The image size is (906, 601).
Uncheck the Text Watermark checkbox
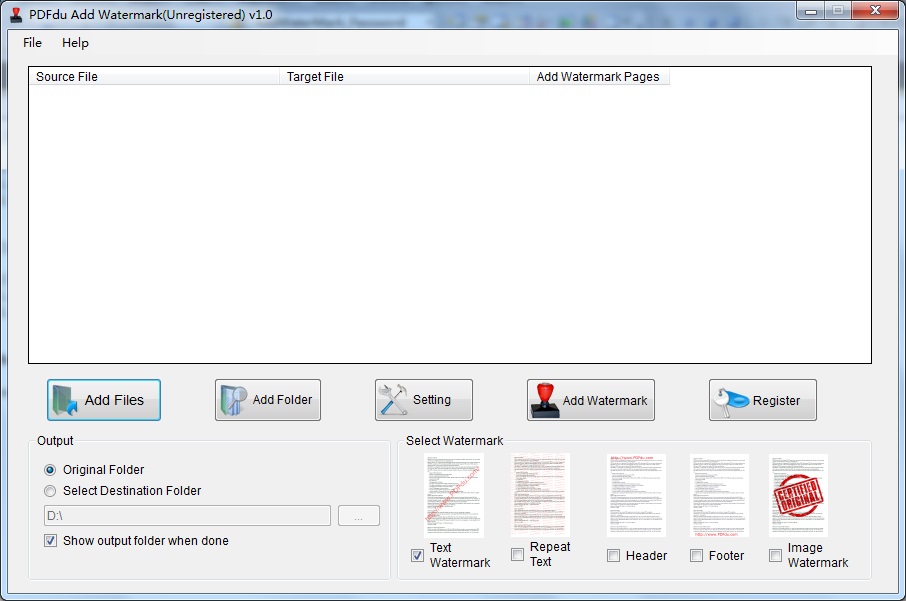click(x=417, y=555)
